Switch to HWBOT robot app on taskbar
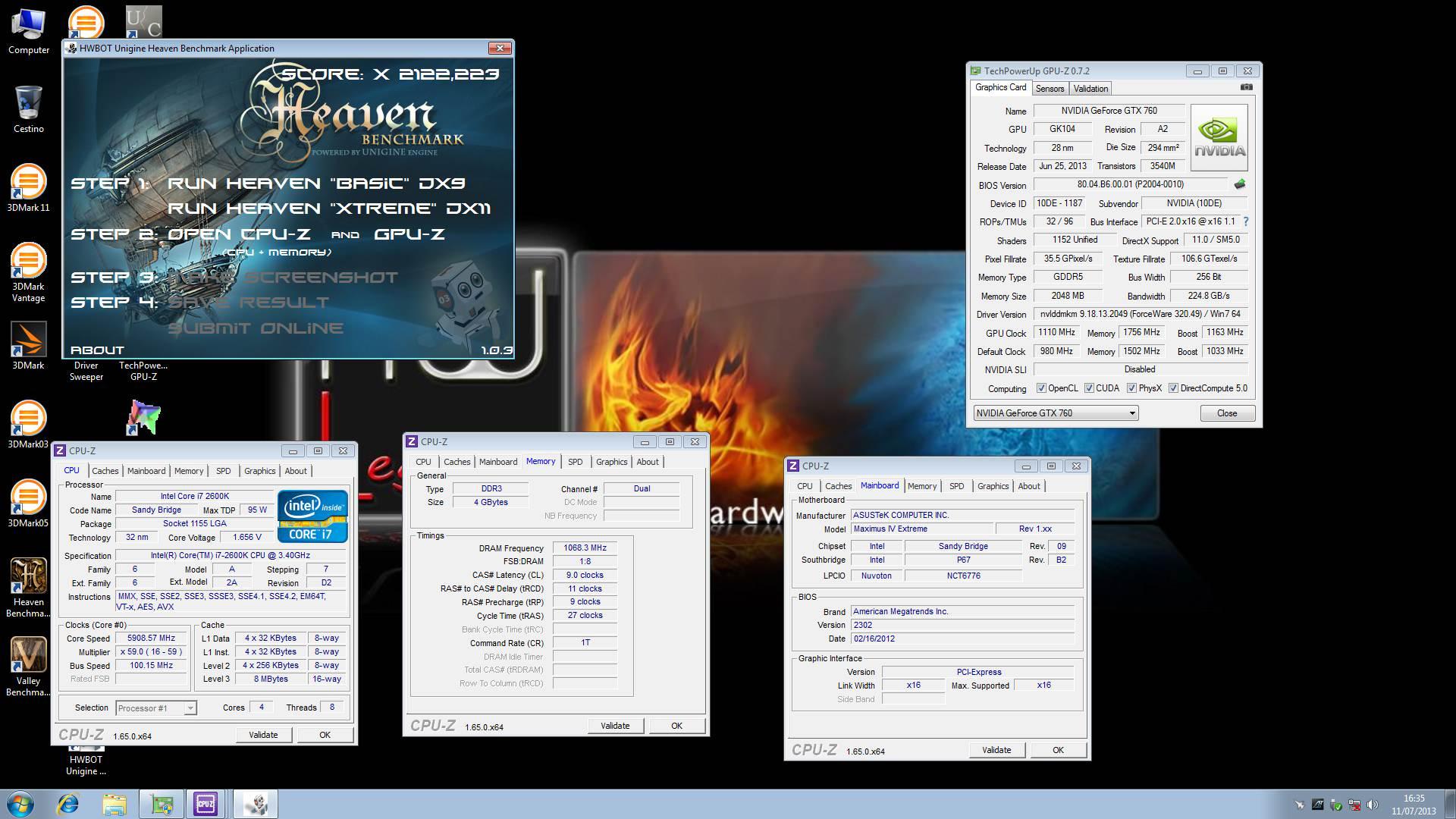 (255, 804)
